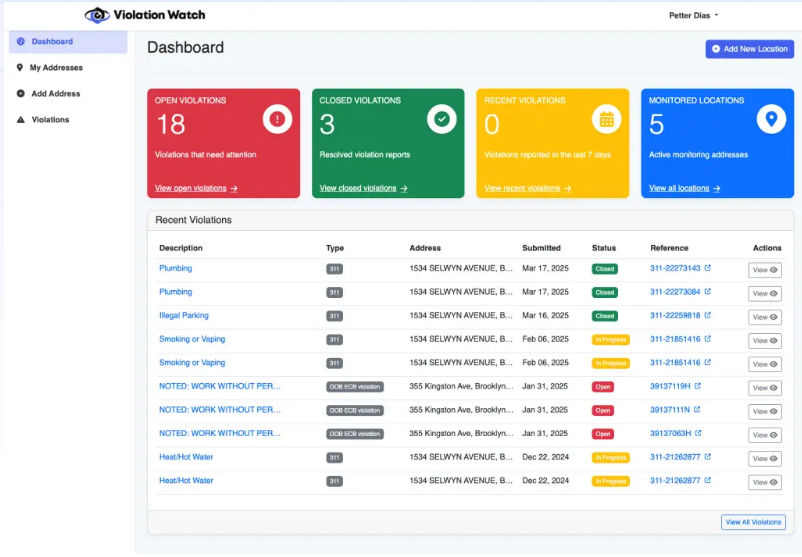Open external link icon next to 311-22259818
Screen dimensions: 802x557
(707, 315)
